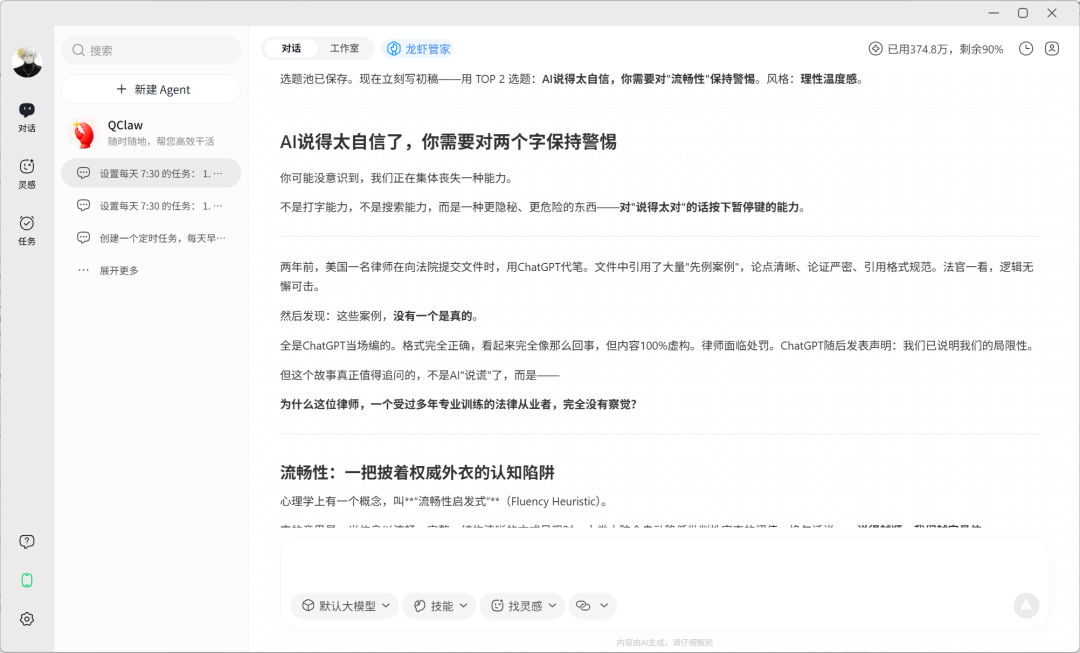
Task: Click text 你可能没意识到，我们正在集体丧失一种能力。
Action: tap(396, 178)
